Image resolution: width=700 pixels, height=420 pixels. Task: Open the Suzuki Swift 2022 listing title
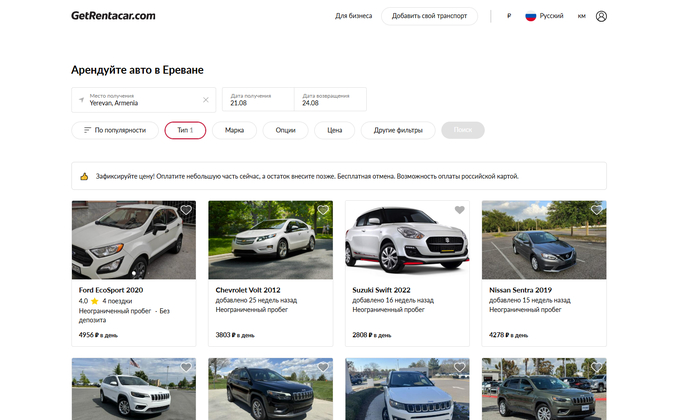click(381, 290)
